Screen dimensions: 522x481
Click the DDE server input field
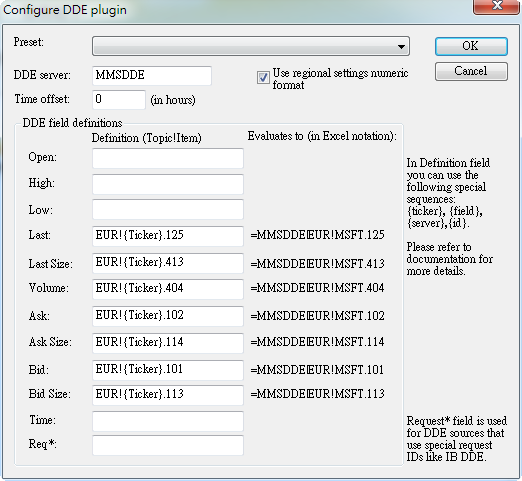(x=152, y=75)
